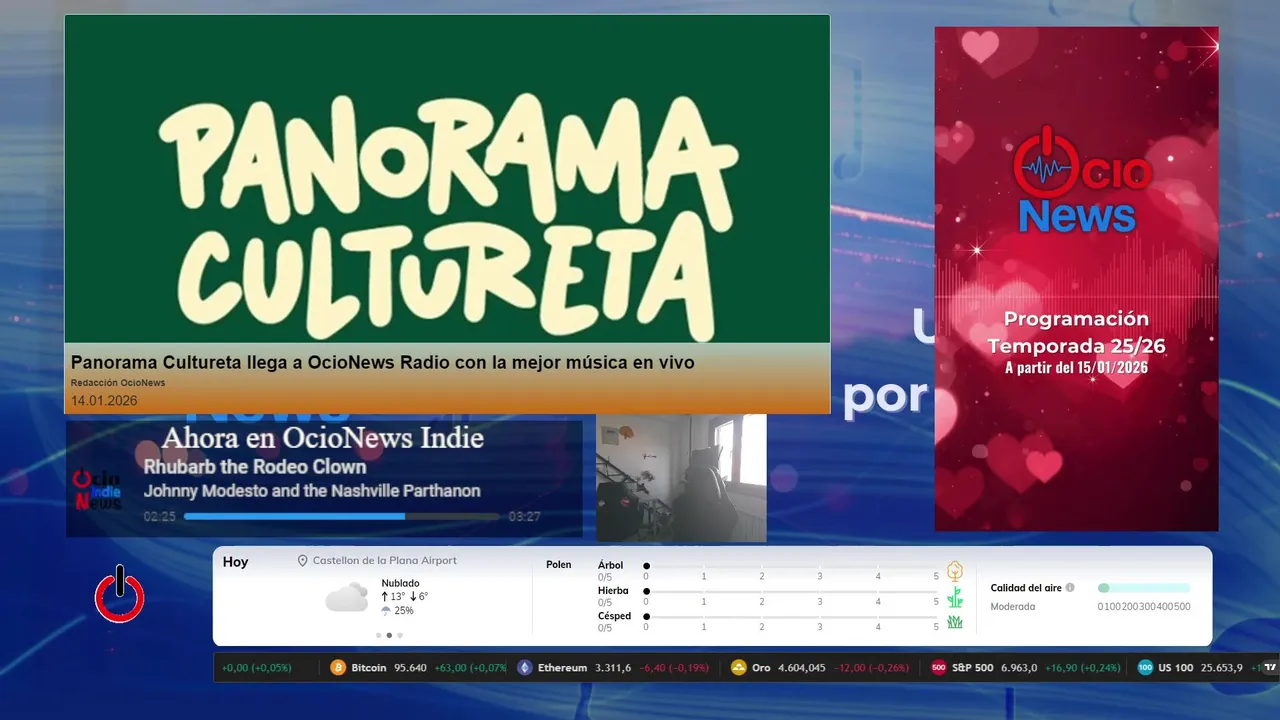Screen dimensions: 1280x720
Task: Click the Polen label
Action: 559,565
